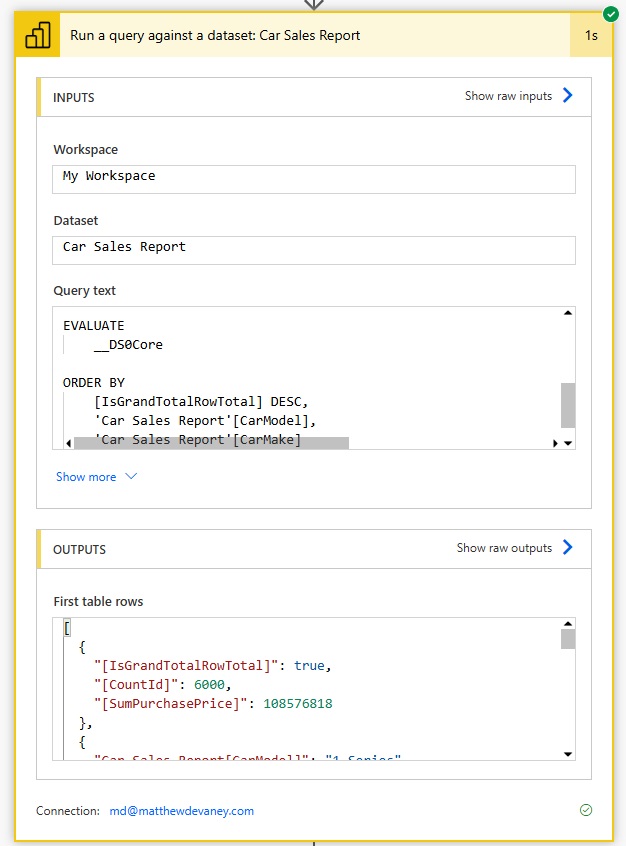Click outputs box scroll down arrow
Screen dimensions: 626x846
click(x=568, y=754)
